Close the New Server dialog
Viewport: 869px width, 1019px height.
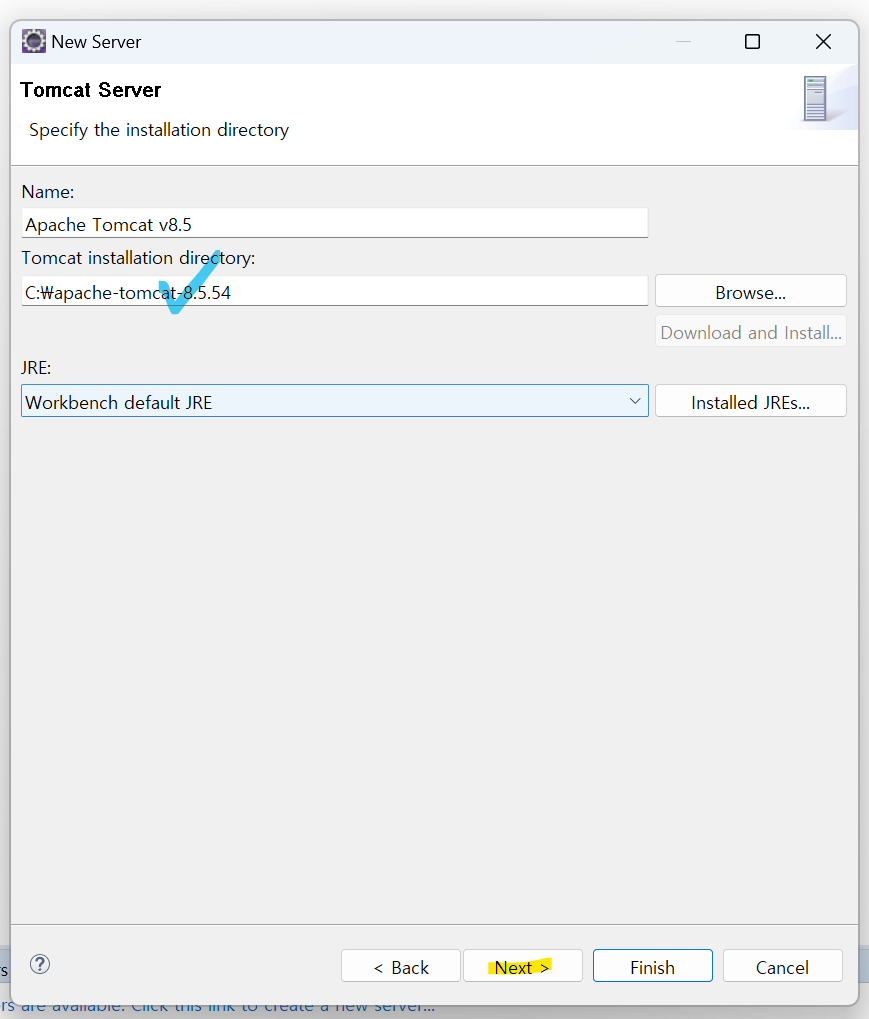click(823, 42)
